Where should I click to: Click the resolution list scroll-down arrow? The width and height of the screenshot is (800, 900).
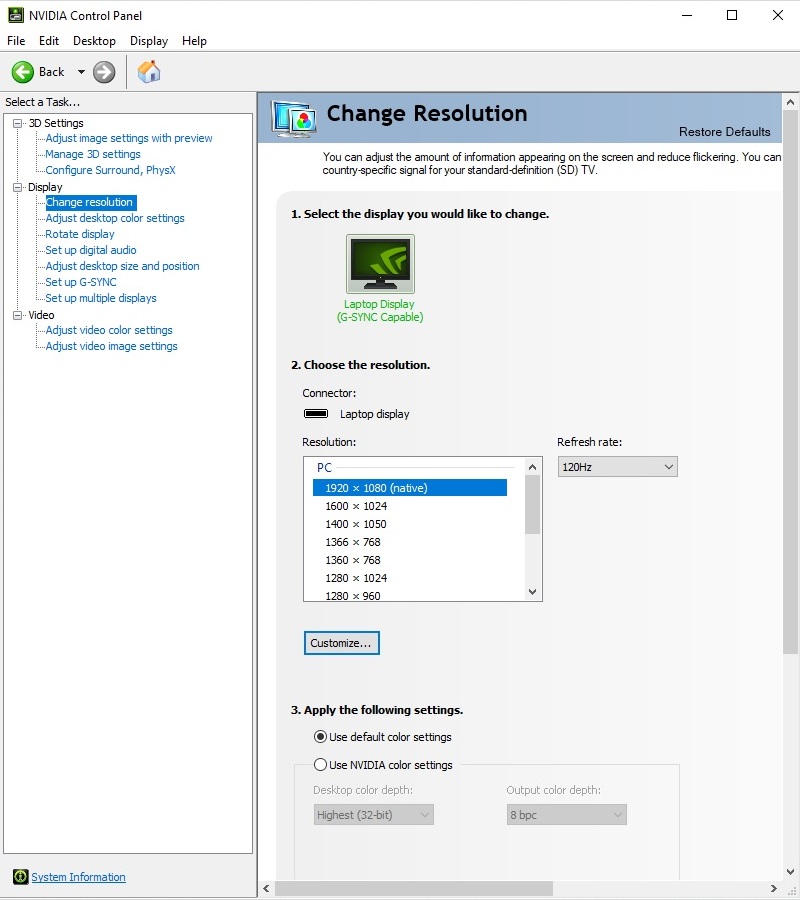(x=533, y=592)
